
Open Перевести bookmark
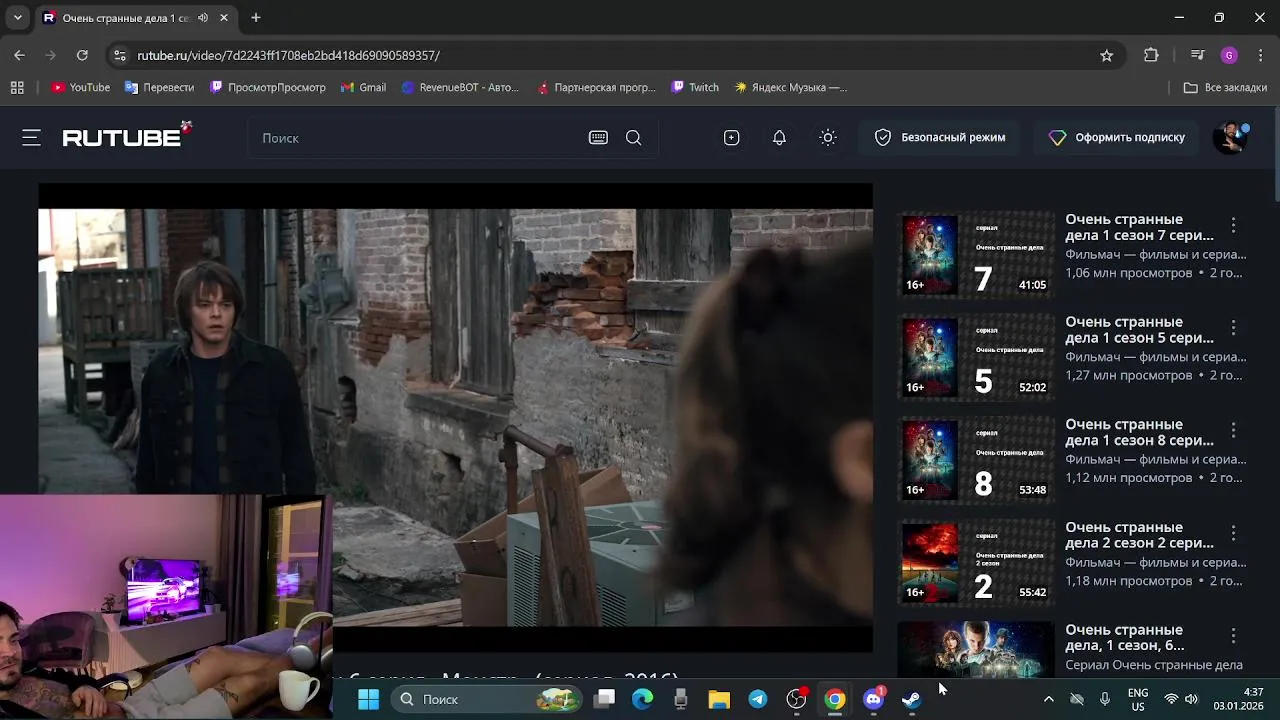159,87
